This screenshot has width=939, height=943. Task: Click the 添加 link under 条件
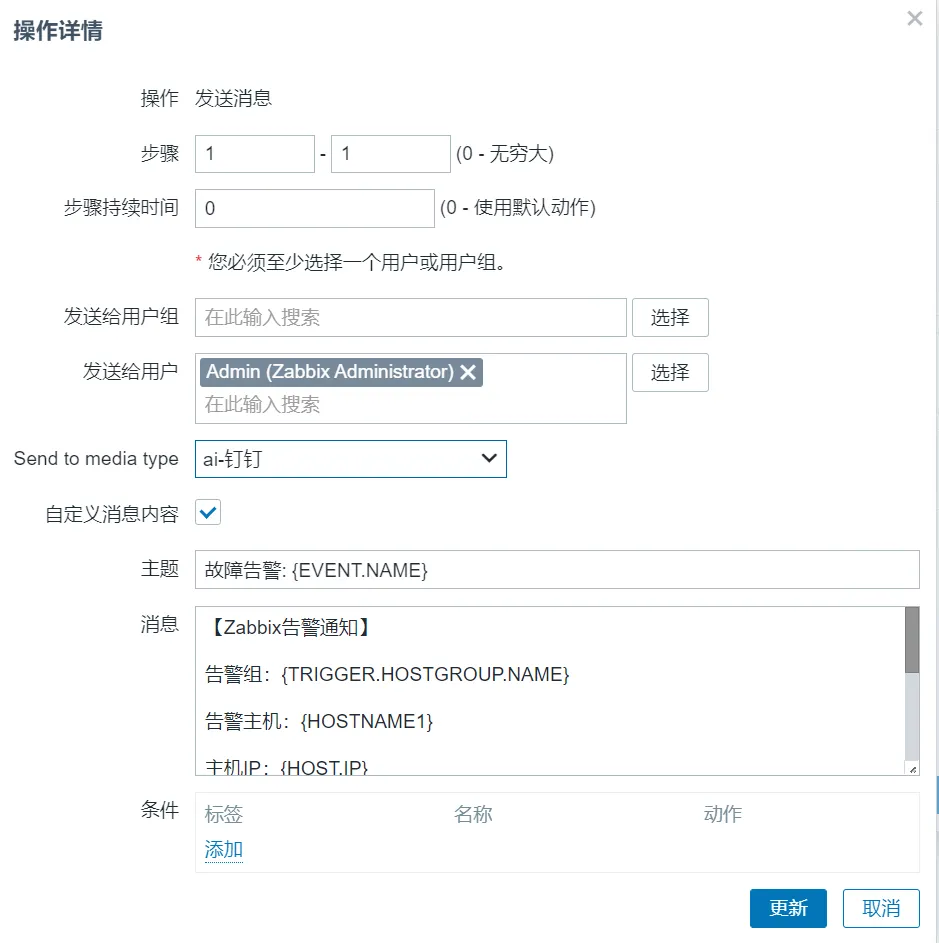224,850
